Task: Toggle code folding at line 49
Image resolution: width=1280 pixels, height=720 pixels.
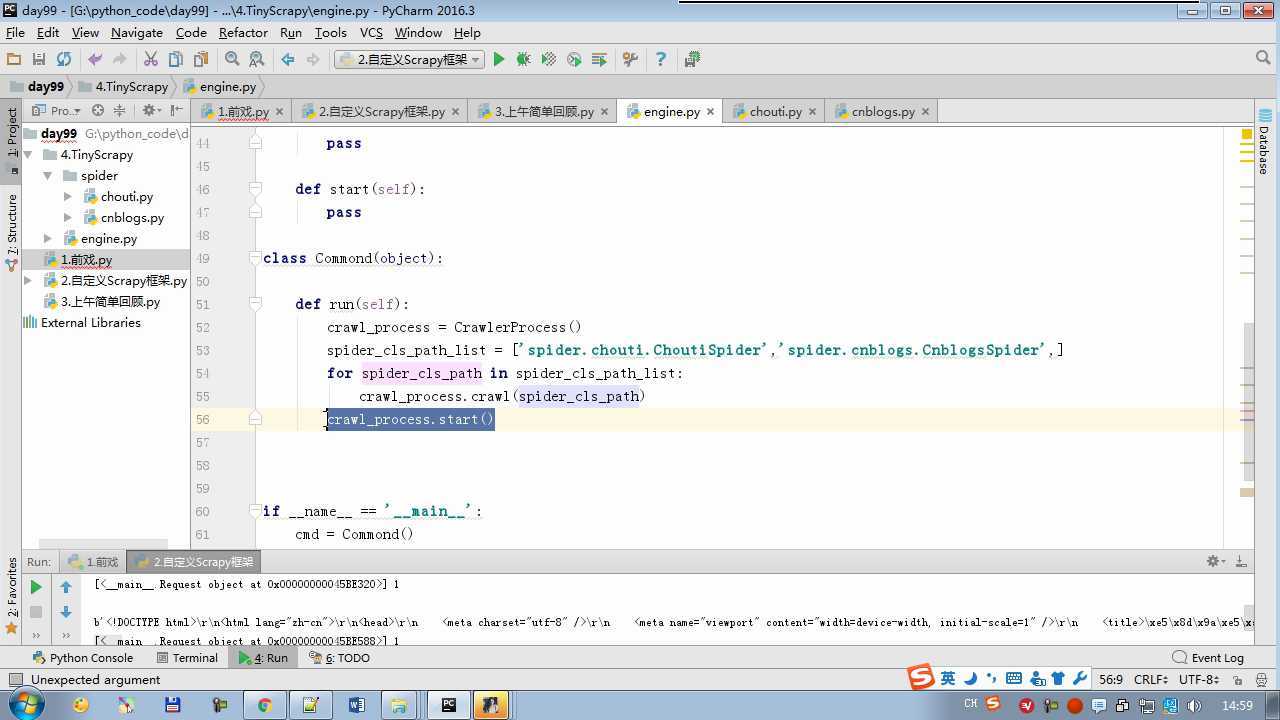Action: [x=255, y=258]
